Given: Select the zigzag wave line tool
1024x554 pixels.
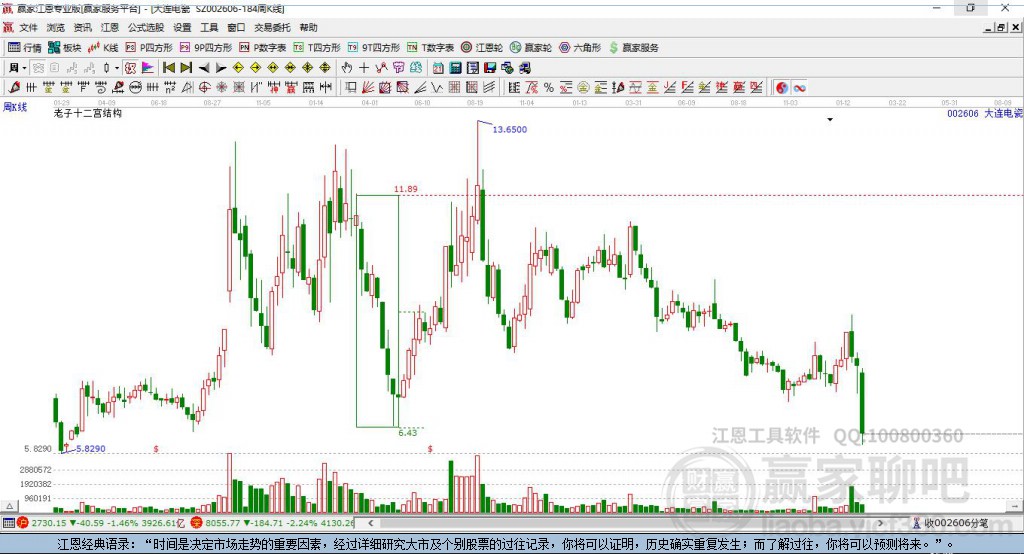Looking at the screenshot, I should tap(437, 88).
